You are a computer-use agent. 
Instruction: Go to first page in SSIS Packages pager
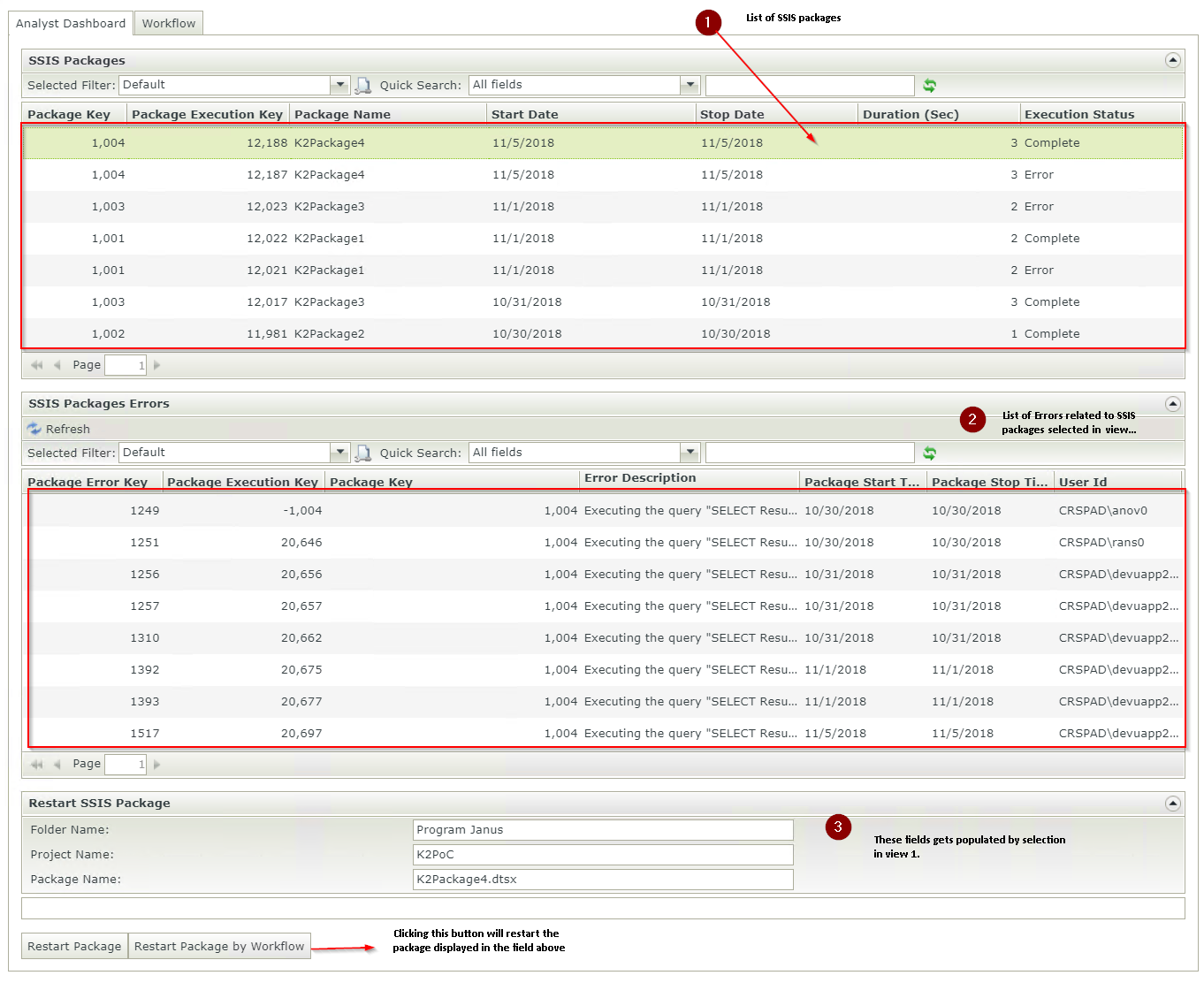36,365
